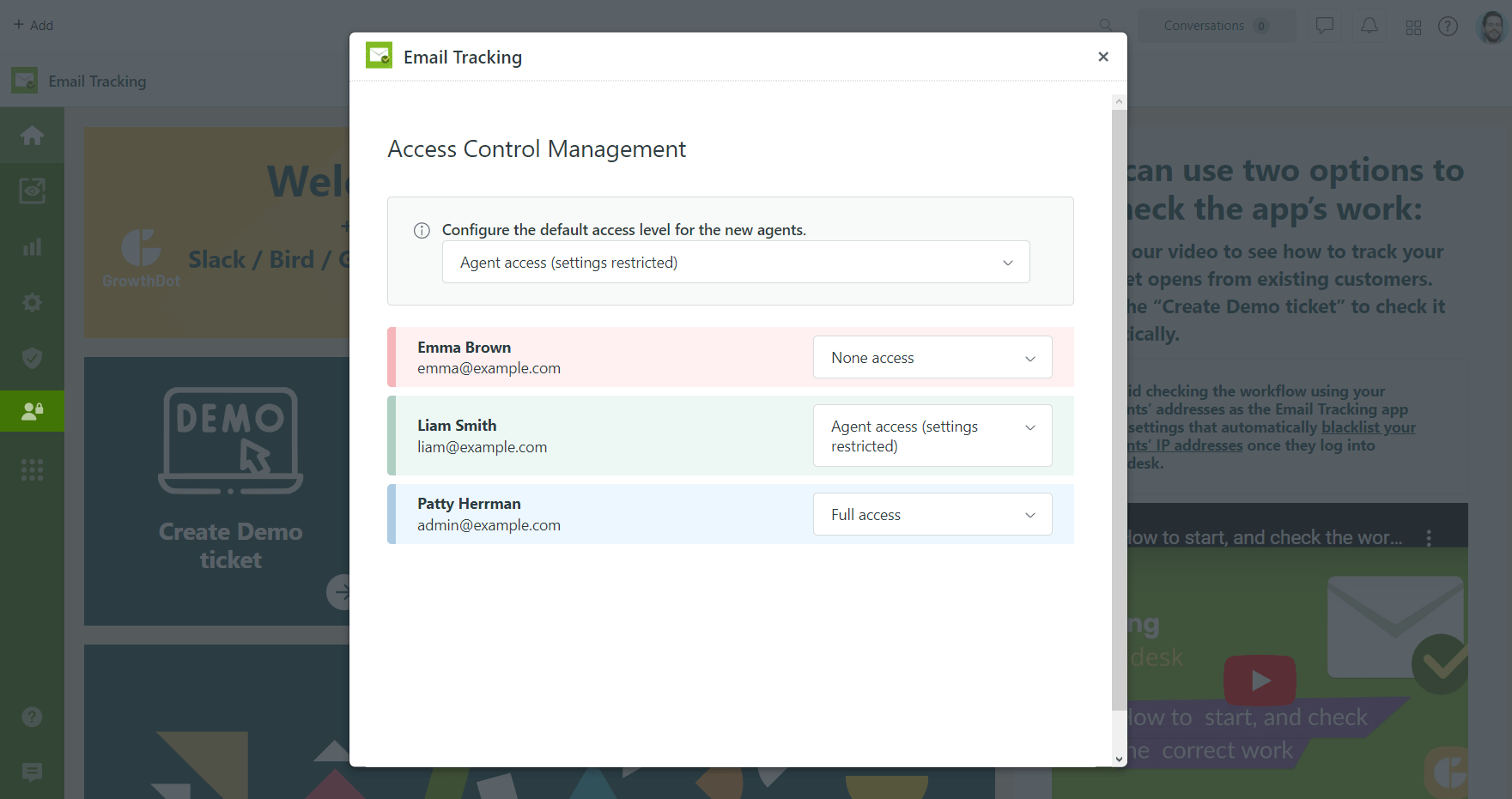
Task: Open the settings gear in sidebar
Action: pos(32,302)
